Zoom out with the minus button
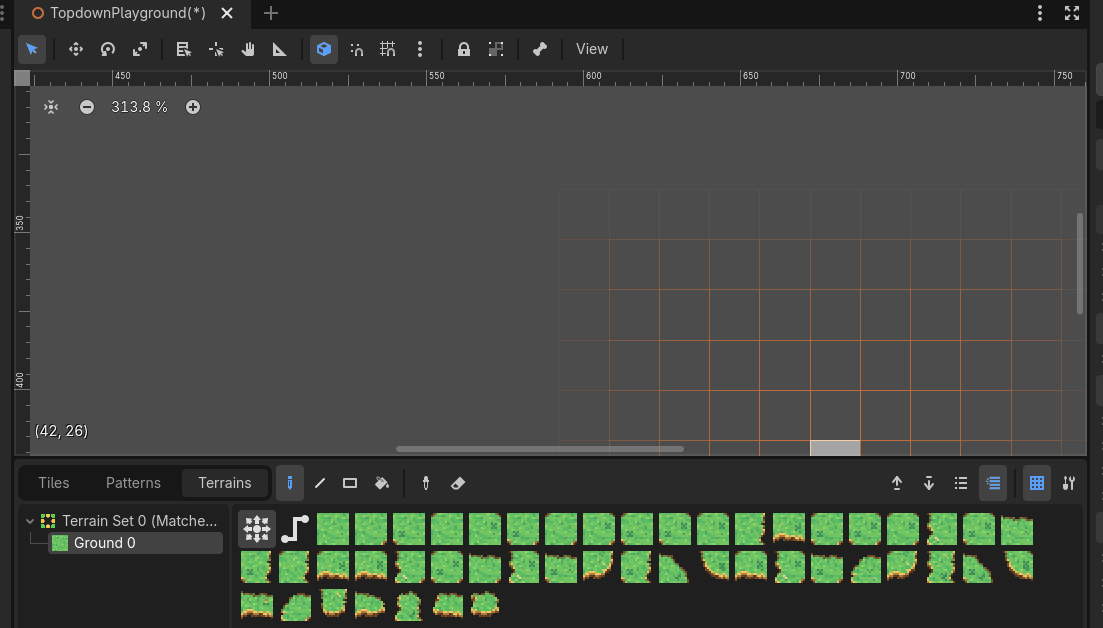 87,107
